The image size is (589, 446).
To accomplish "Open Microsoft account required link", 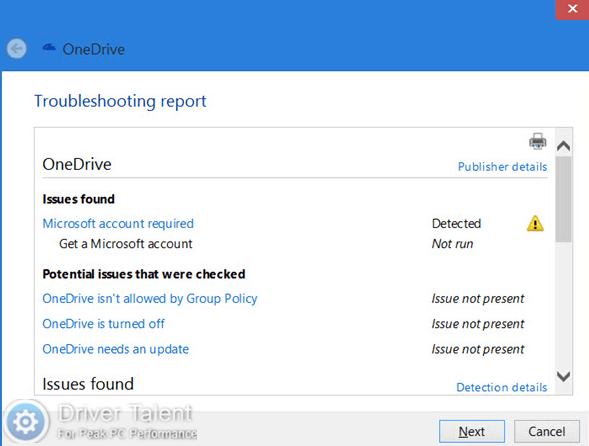I will pyautogui.click(x=118, y=224).
